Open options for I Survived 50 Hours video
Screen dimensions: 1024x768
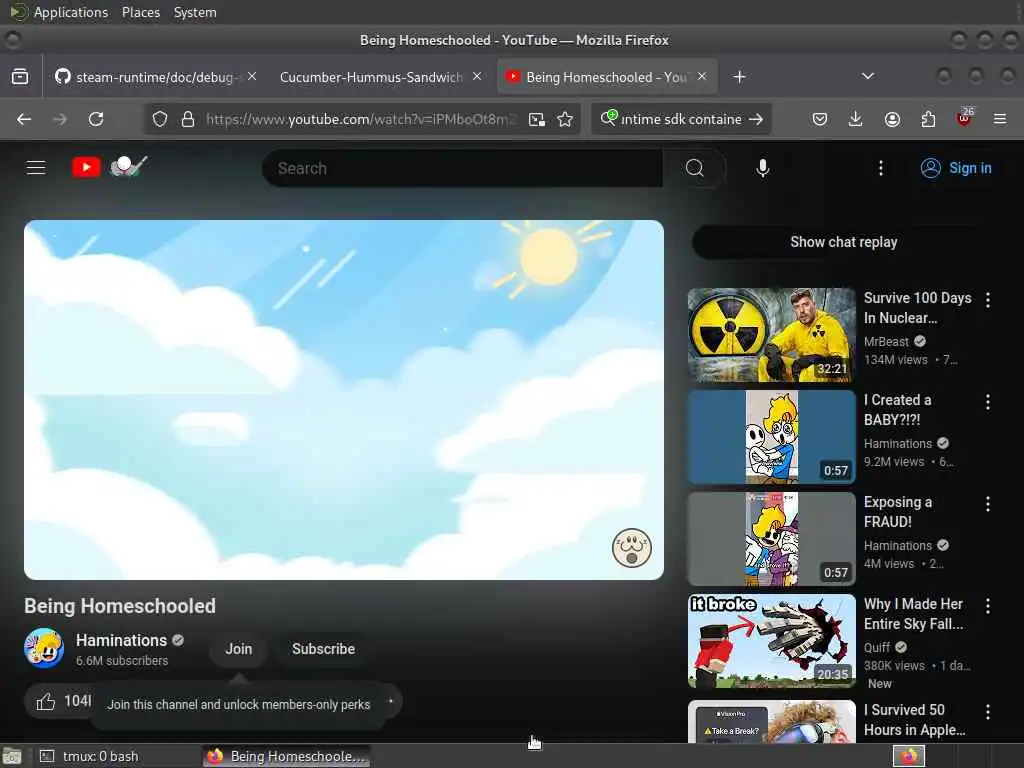pos(987,711)
